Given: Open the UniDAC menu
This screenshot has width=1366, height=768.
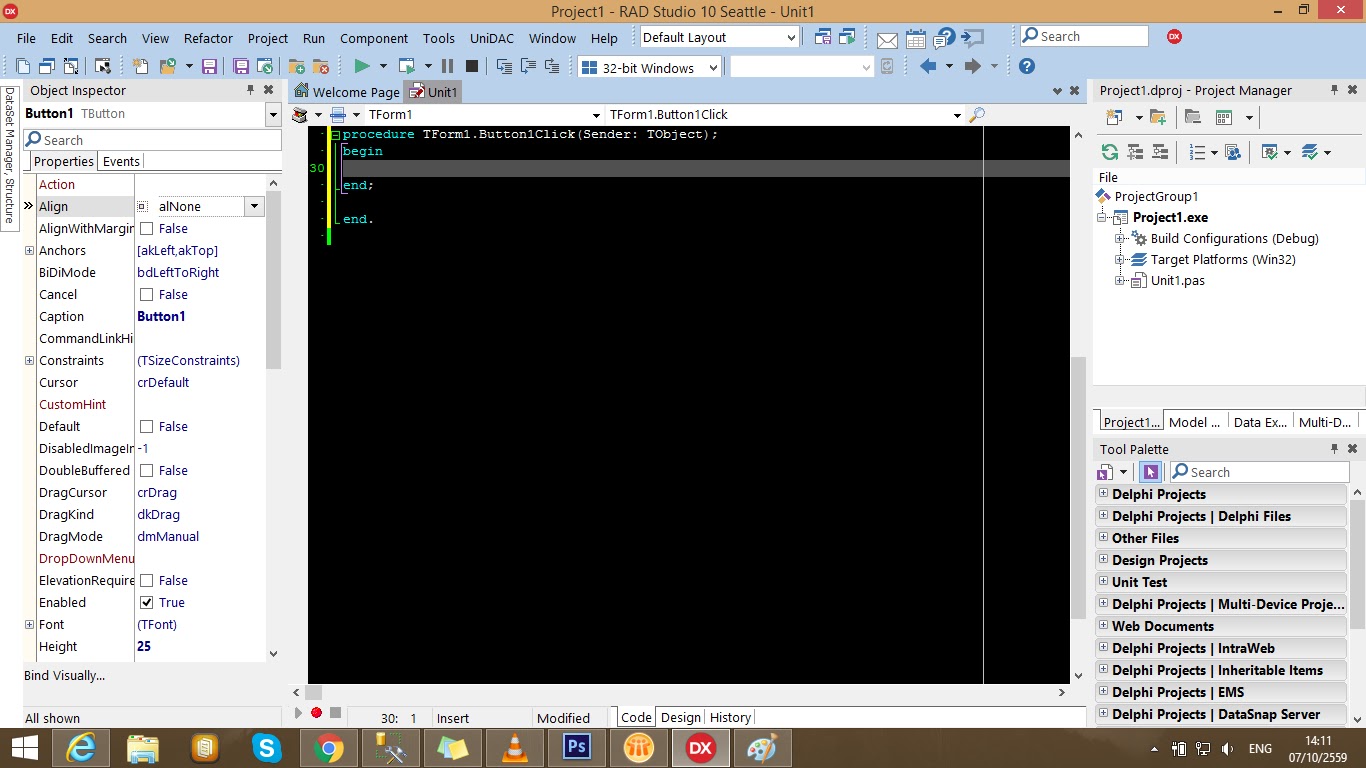Looking at the screenshot, I should (491, 38).
